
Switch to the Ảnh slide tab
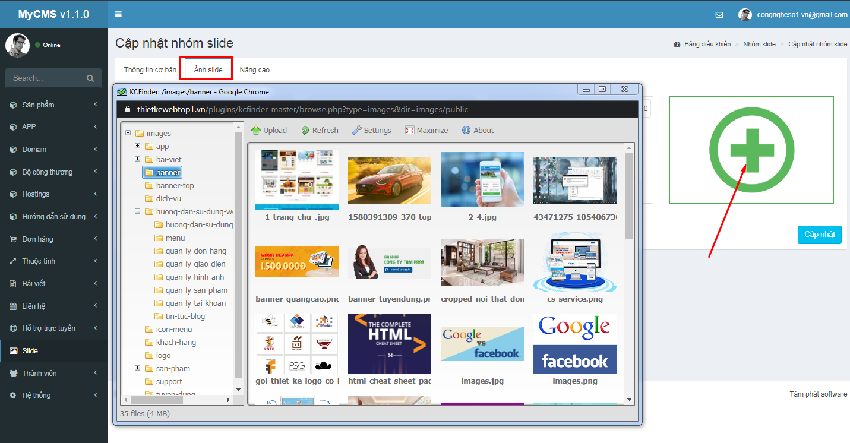[x=207, y=69]
